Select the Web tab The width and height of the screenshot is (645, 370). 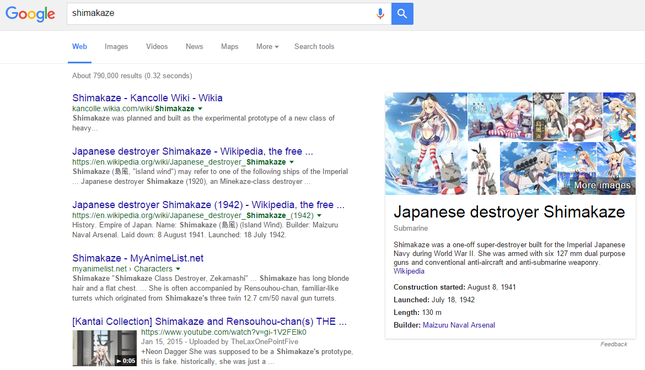[x=79, y=47]
